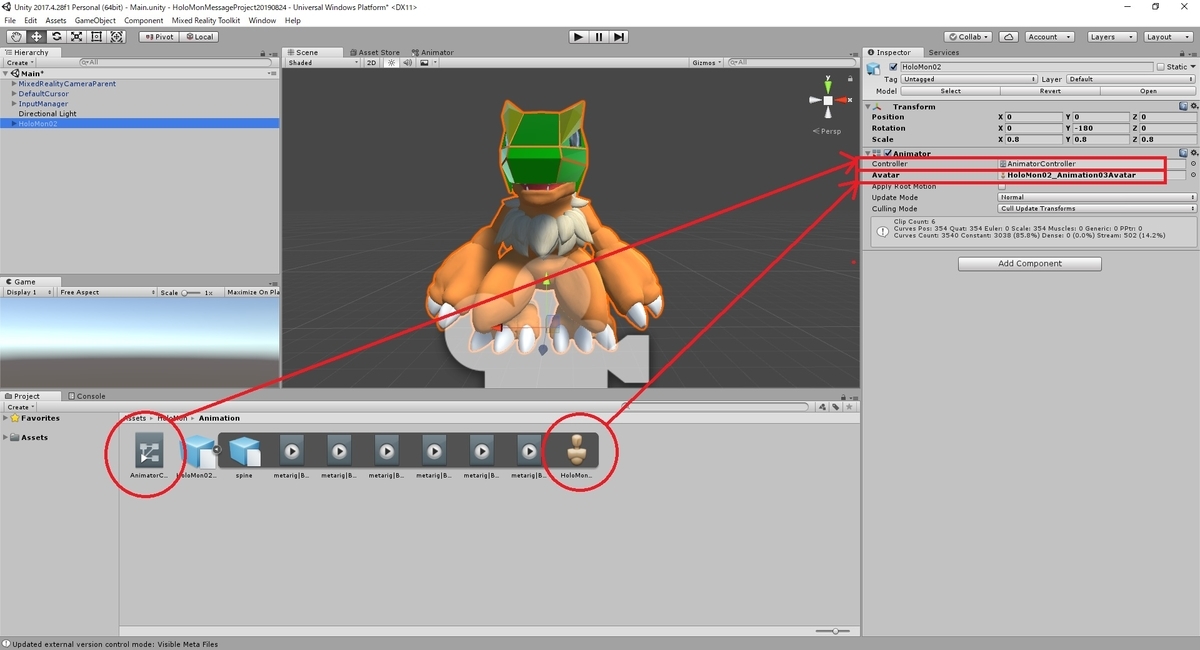Toggle Apply Root Motion checkbox
The image size is (1200, 650).
[1002, 186]
